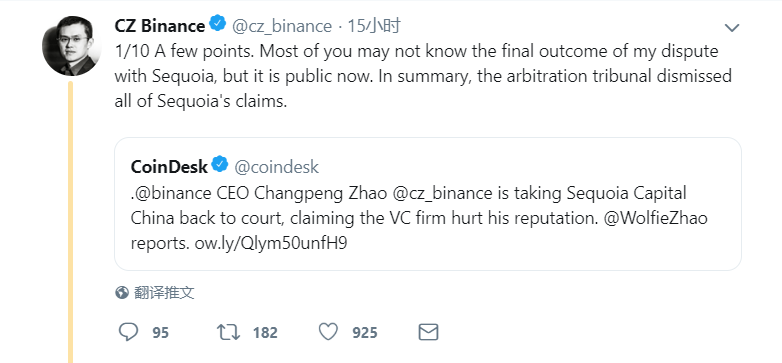This screenshot has height=363, width=782.
Task: Open CZ Binance's profile picture
Action: [x=70, y=45]
